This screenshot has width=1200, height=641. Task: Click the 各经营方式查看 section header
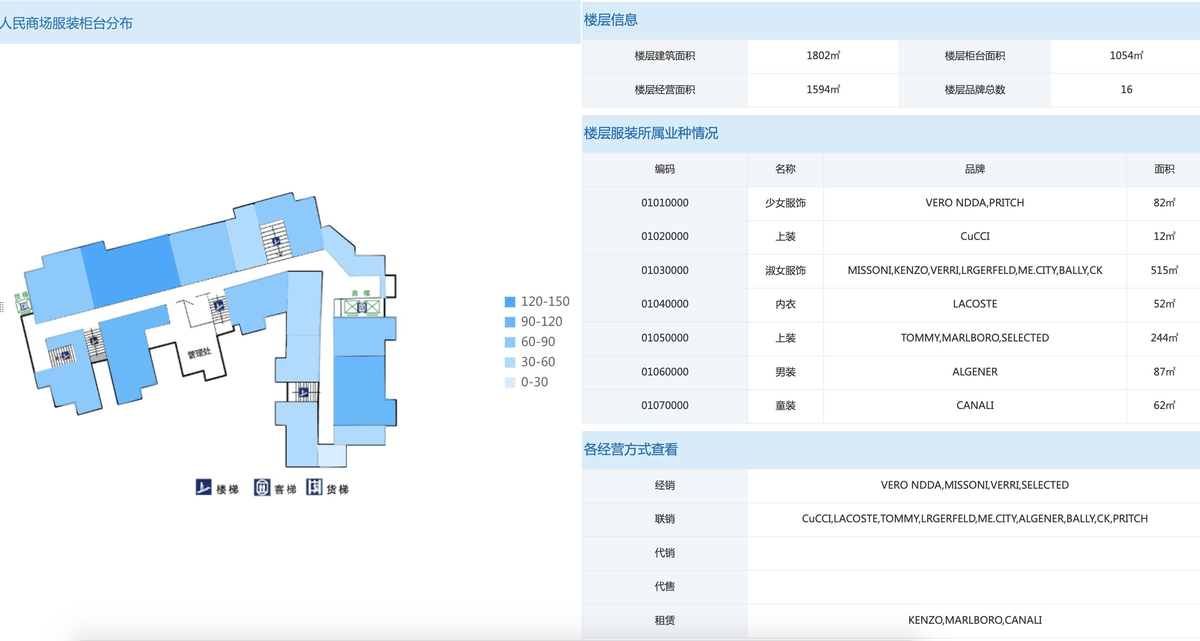pos(631,450)
